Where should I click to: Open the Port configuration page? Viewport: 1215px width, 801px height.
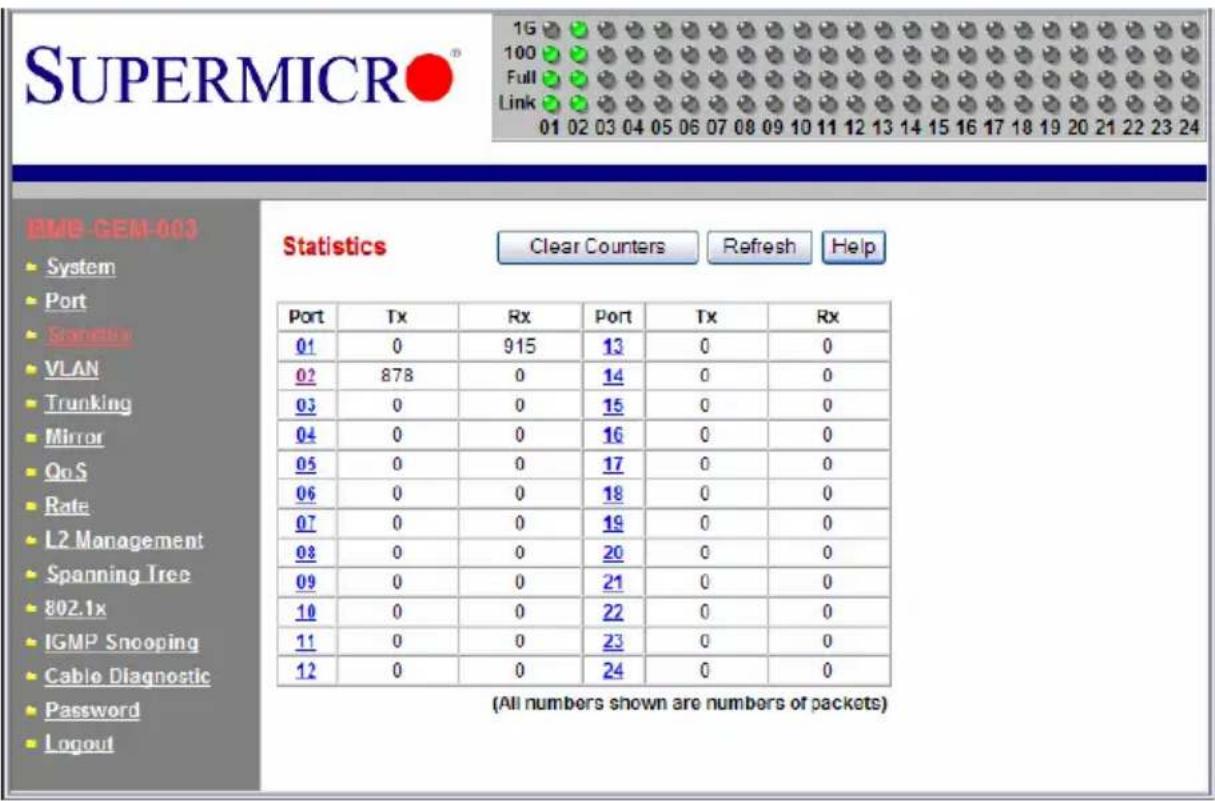pos(66,301)
